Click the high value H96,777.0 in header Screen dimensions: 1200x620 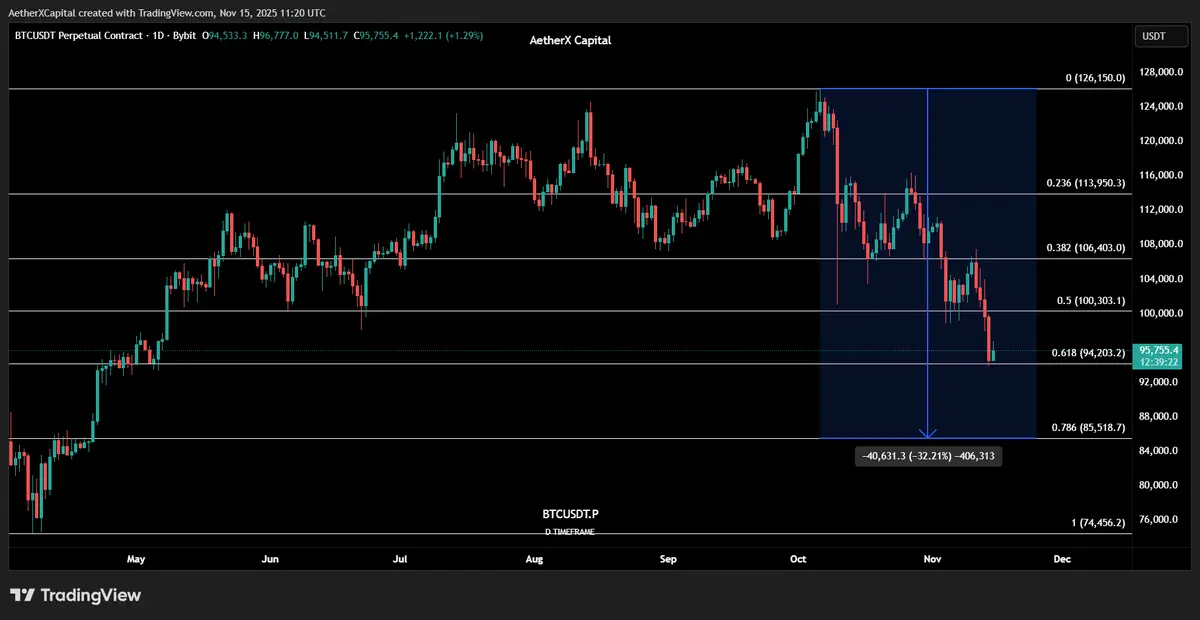click(x=276, y=36)
